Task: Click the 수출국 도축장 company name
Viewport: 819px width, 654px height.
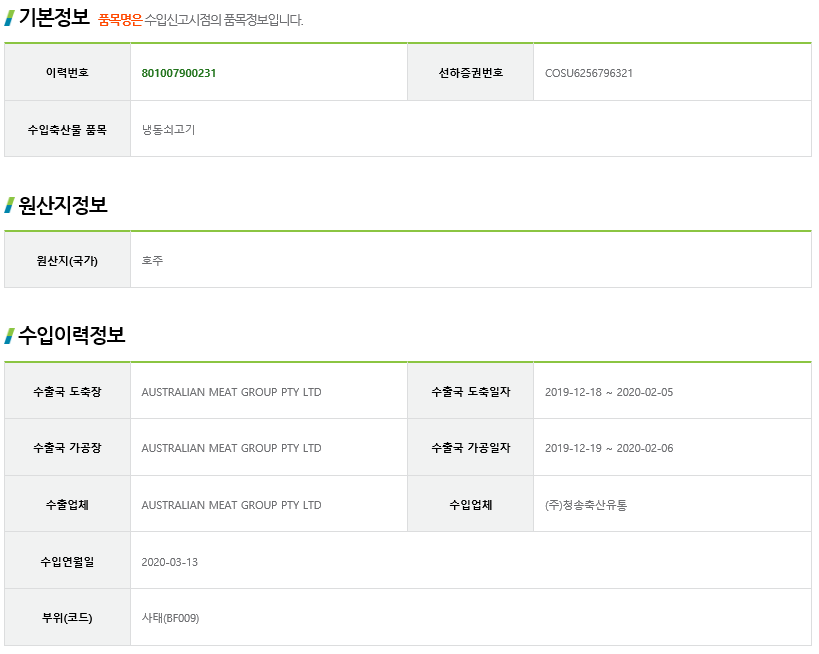Action: point(231,392)
